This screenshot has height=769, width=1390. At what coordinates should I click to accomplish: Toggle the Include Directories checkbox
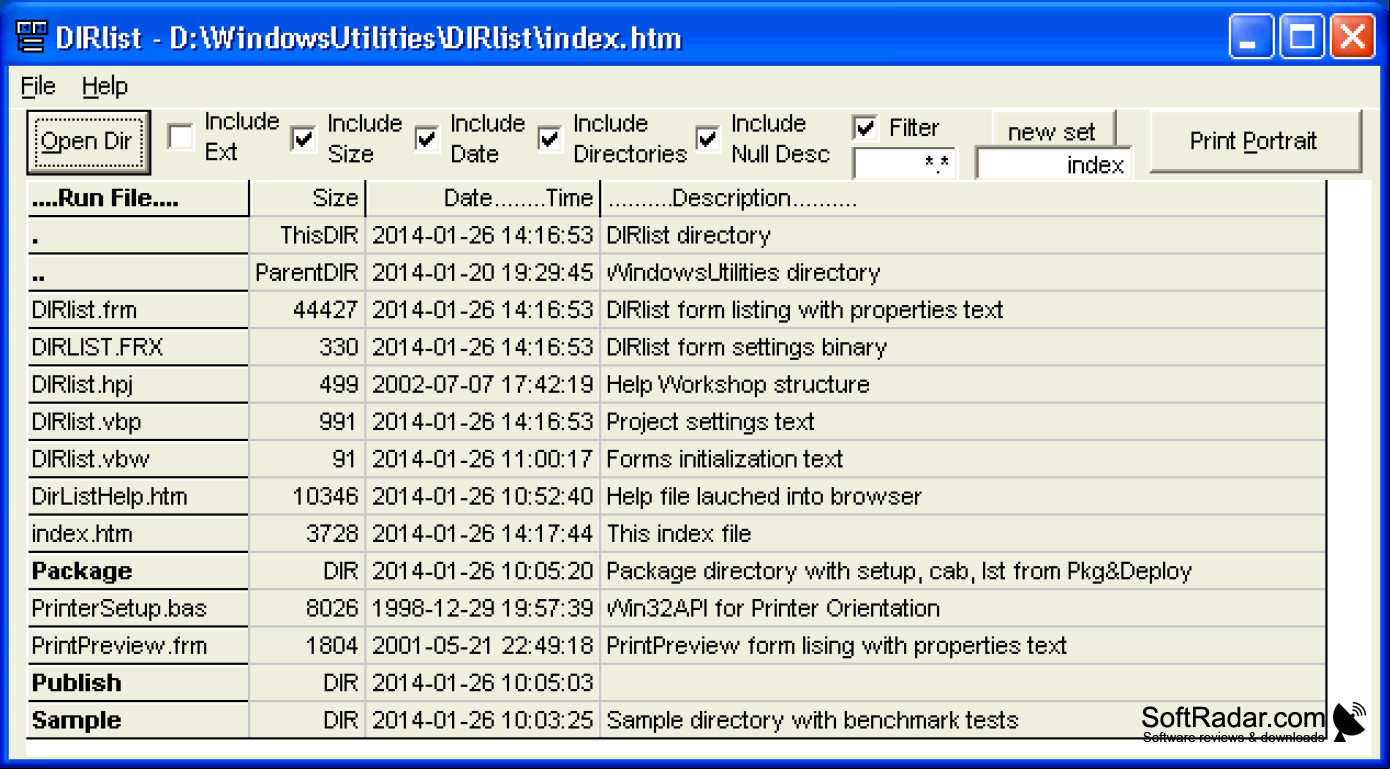click(x=550, y=137)
